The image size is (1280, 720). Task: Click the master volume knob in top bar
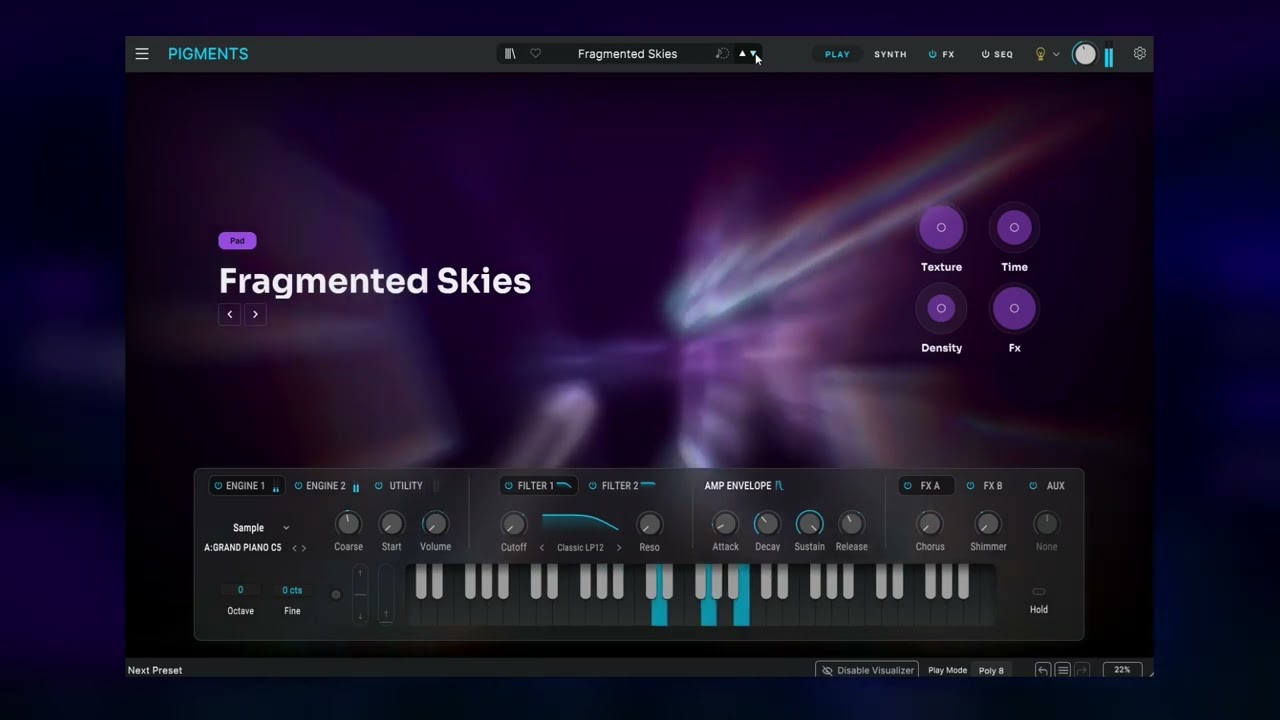coord(1085,54)
